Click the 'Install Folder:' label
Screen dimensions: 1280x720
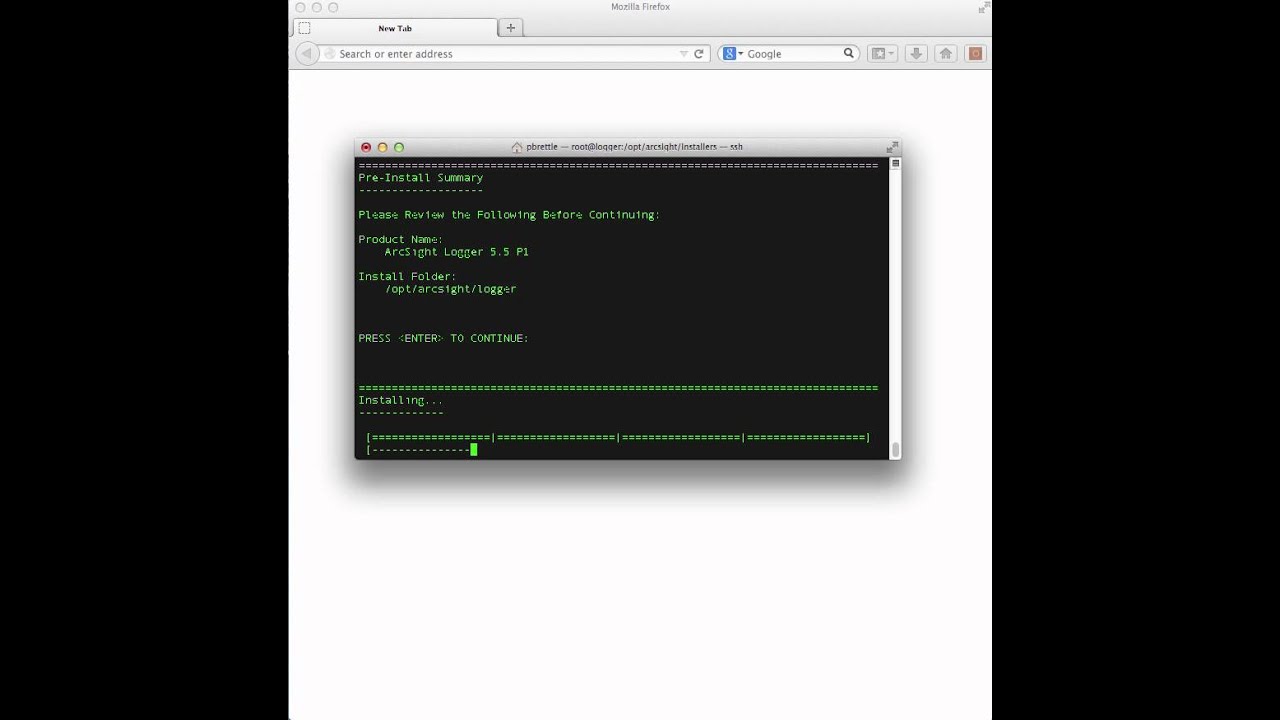pyautogui.click(x=407, y=277)
